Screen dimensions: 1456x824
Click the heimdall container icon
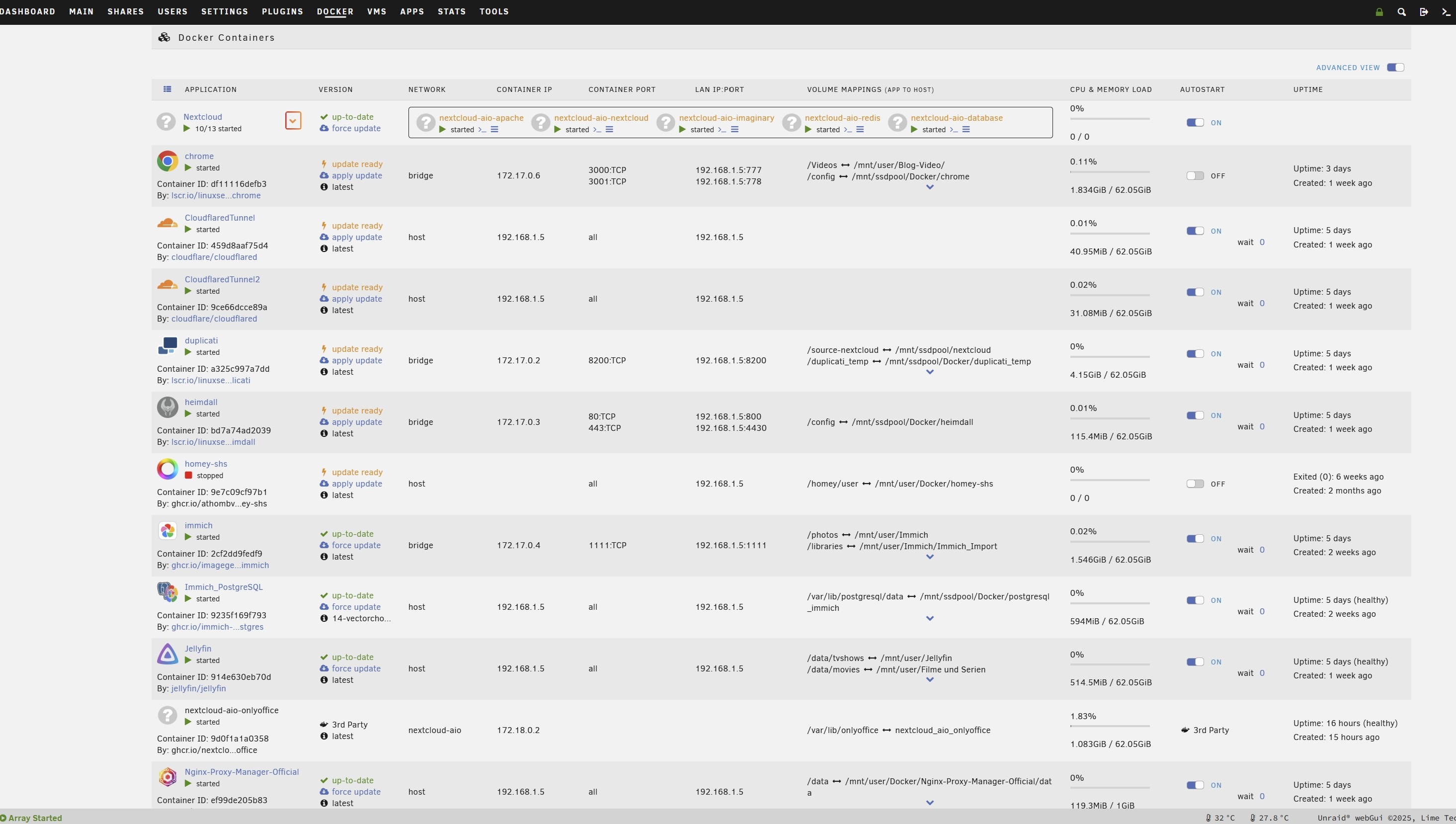point(167,408)
